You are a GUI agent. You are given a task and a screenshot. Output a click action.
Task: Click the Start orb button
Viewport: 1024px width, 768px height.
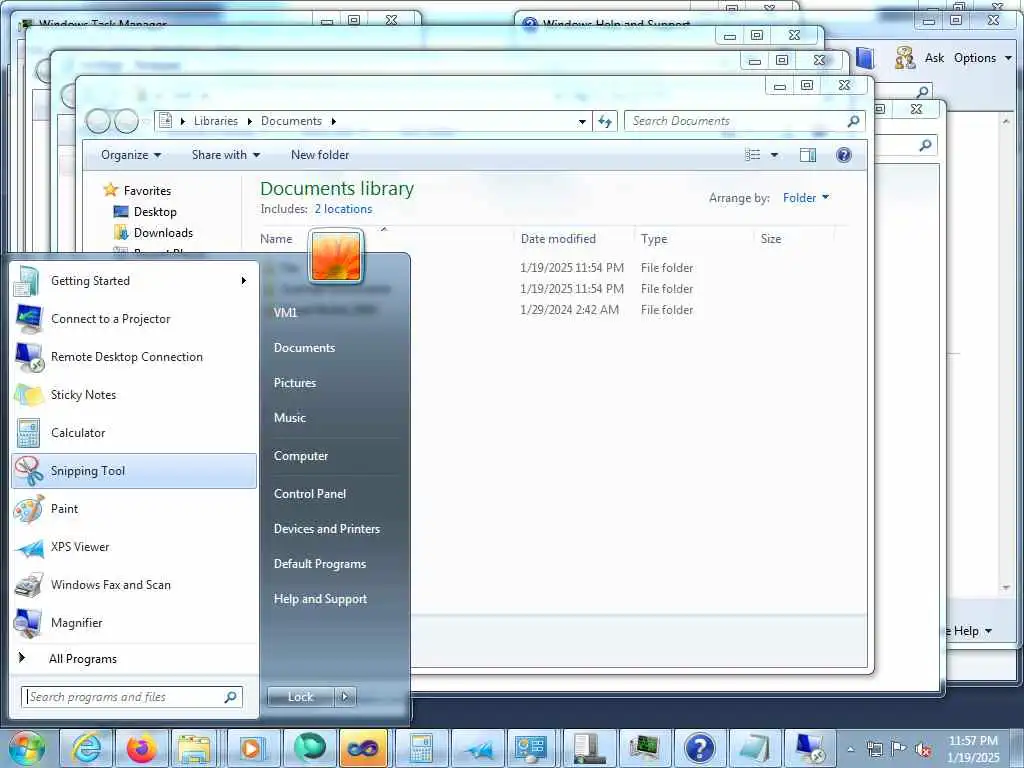26,748
